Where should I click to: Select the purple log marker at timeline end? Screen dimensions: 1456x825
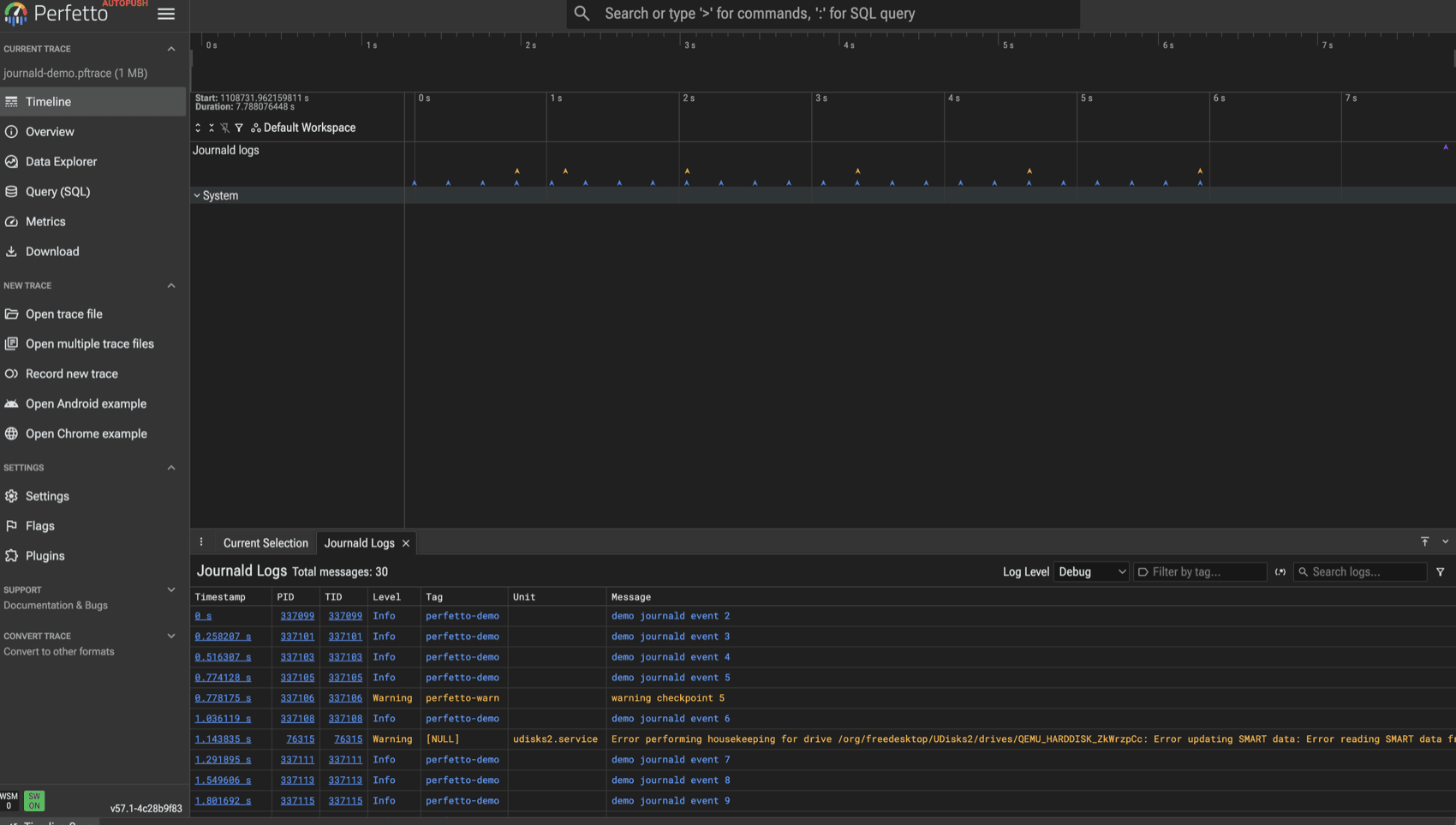(x=1446, y=147)
